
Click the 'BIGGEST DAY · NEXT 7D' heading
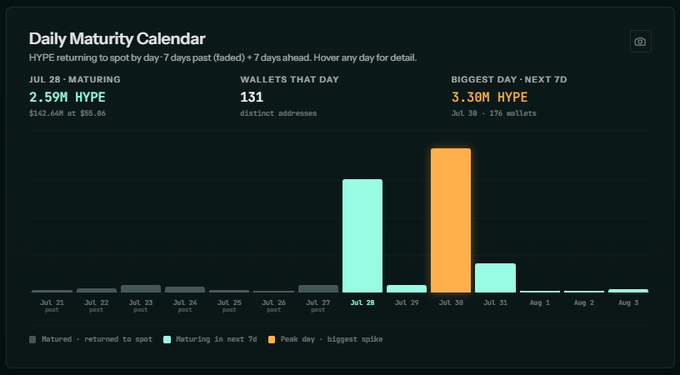(509, 80)
